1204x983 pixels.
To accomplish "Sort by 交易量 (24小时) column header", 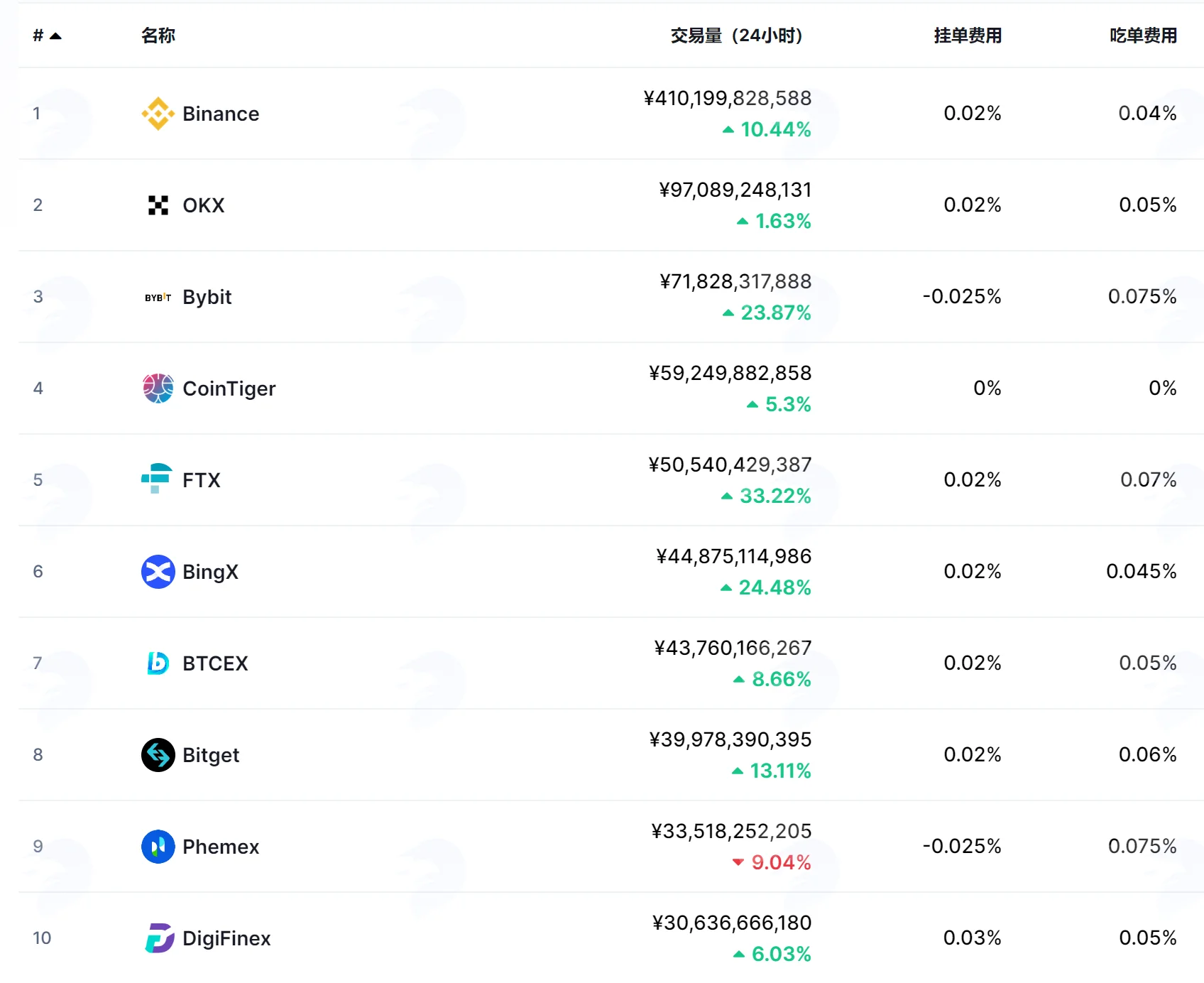I will [x=736, y=36].
